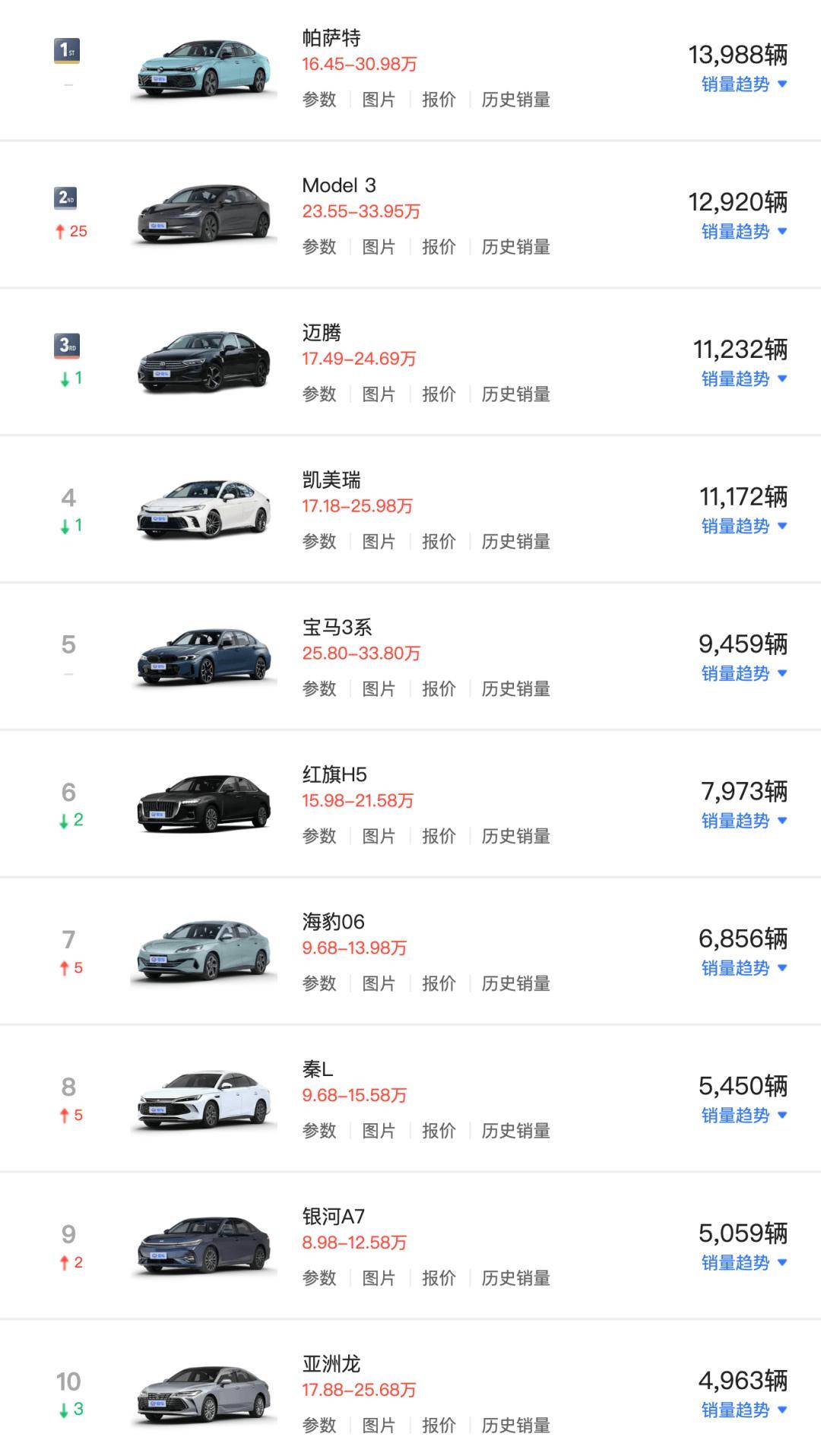
Task: Open 报价 for 红旗H5
Action: [x=439, y=836]
